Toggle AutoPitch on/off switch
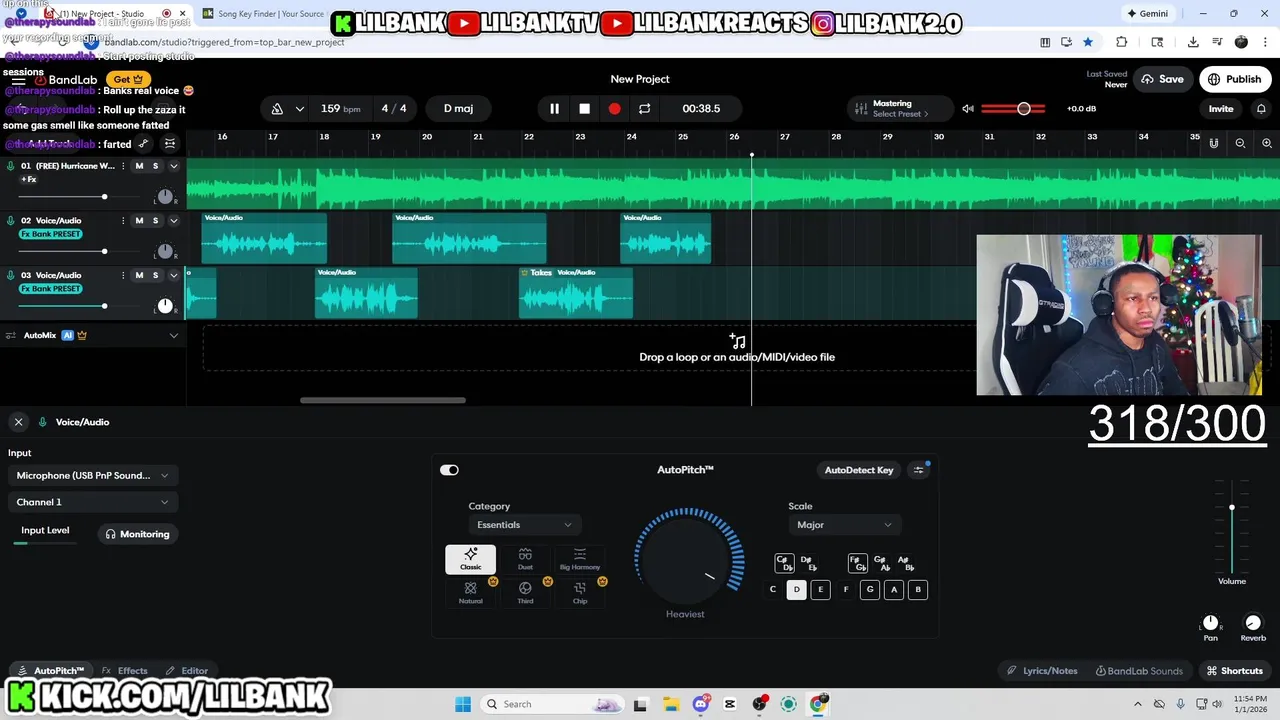 (449, 470)
